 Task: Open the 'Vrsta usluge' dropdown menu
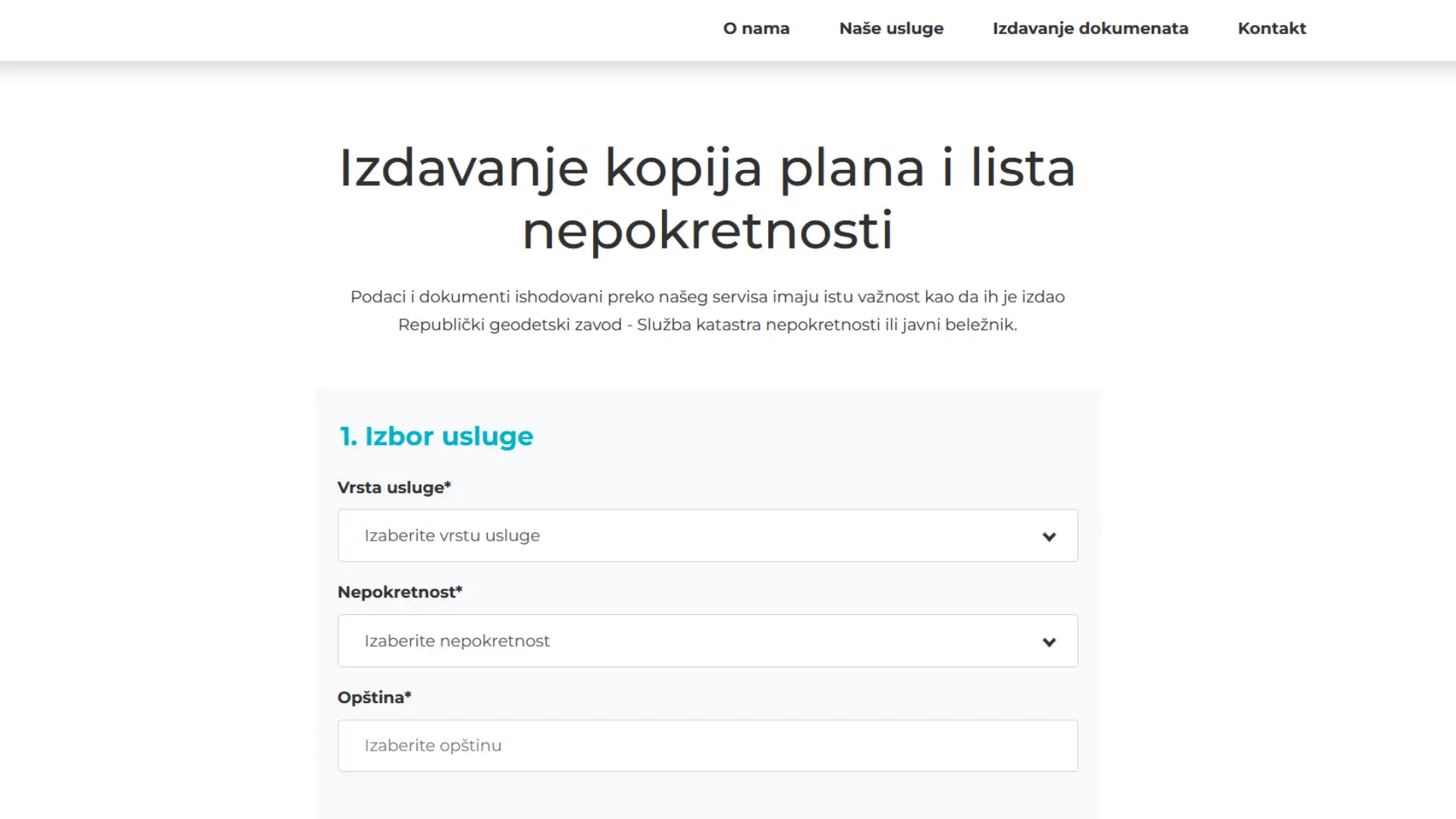tap(708, 535)
